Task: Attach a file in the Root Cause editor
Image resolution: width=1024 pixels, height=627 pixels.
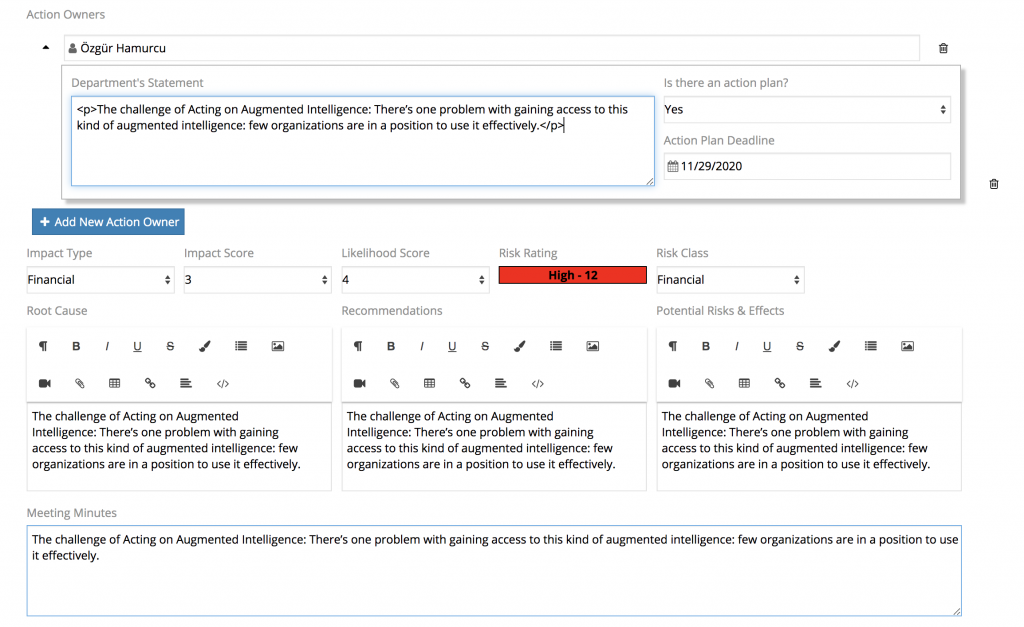Action: click(x=78, y=383)
